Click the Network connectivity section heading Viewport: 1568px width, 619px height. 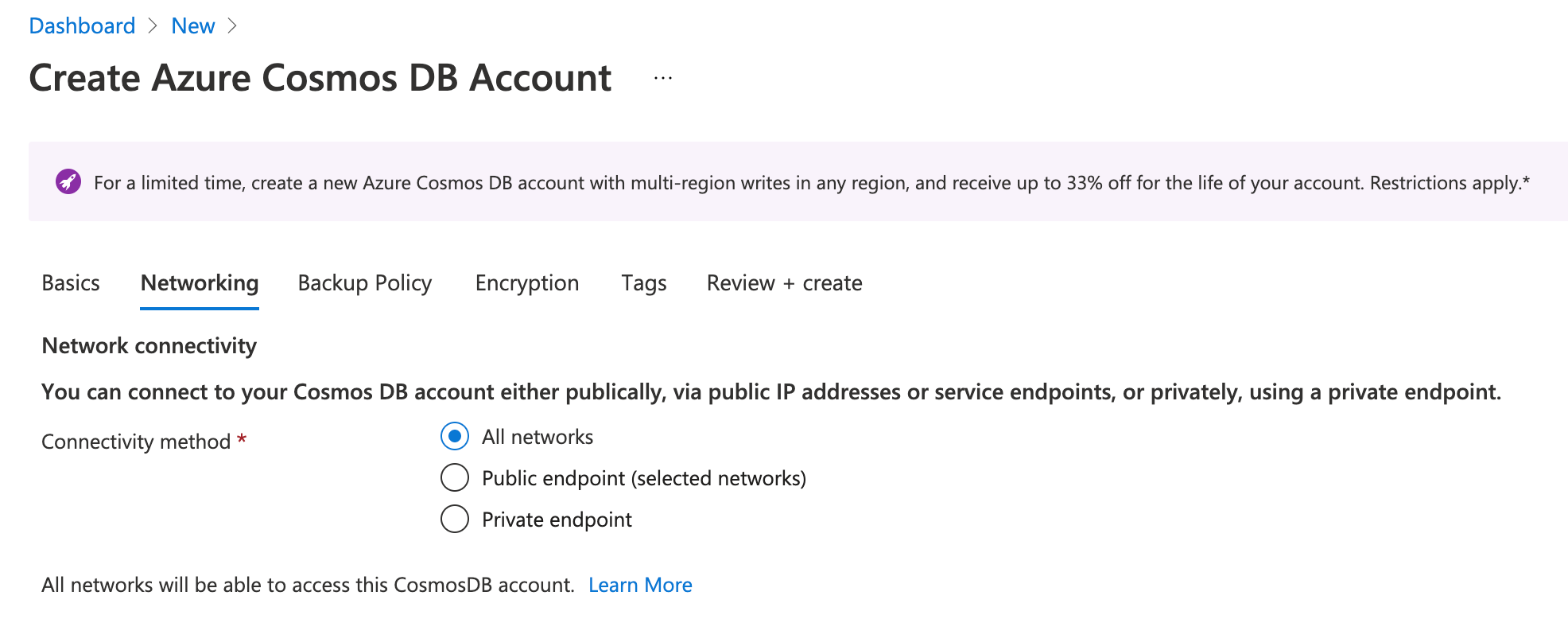(149, 346)
